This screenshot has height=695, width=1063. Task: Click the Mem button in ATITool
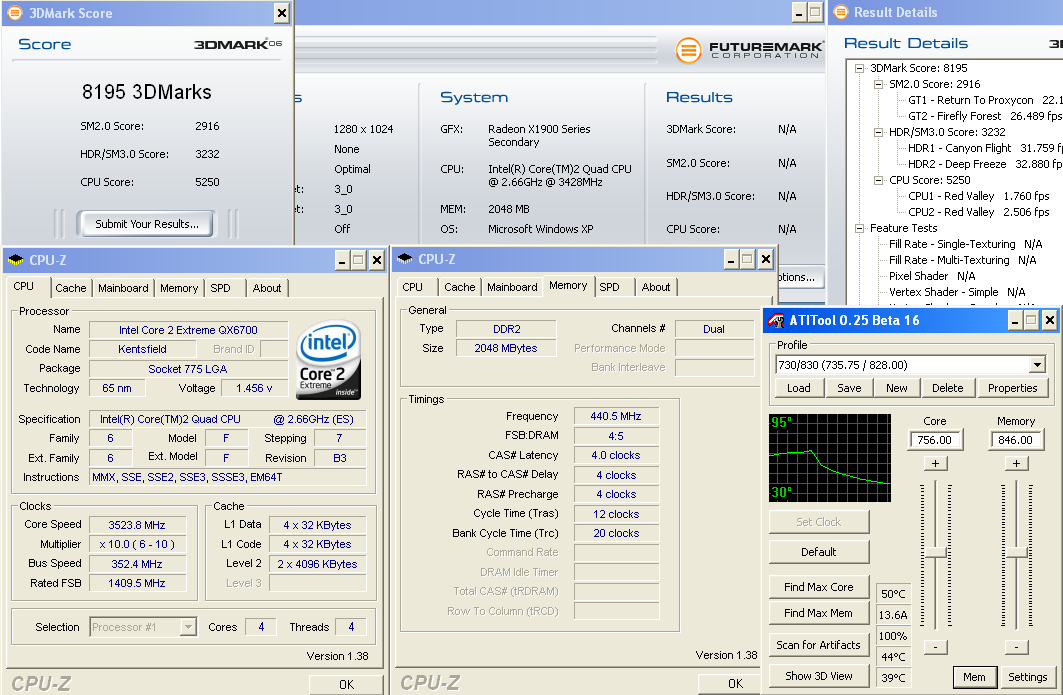point(974,677)
